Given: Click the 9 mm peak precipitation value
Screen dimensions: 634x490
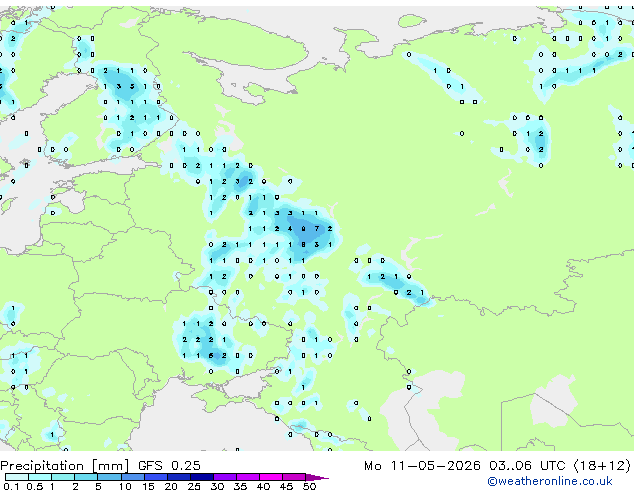Looking at the screenshot, I should (x=303, y=229).
